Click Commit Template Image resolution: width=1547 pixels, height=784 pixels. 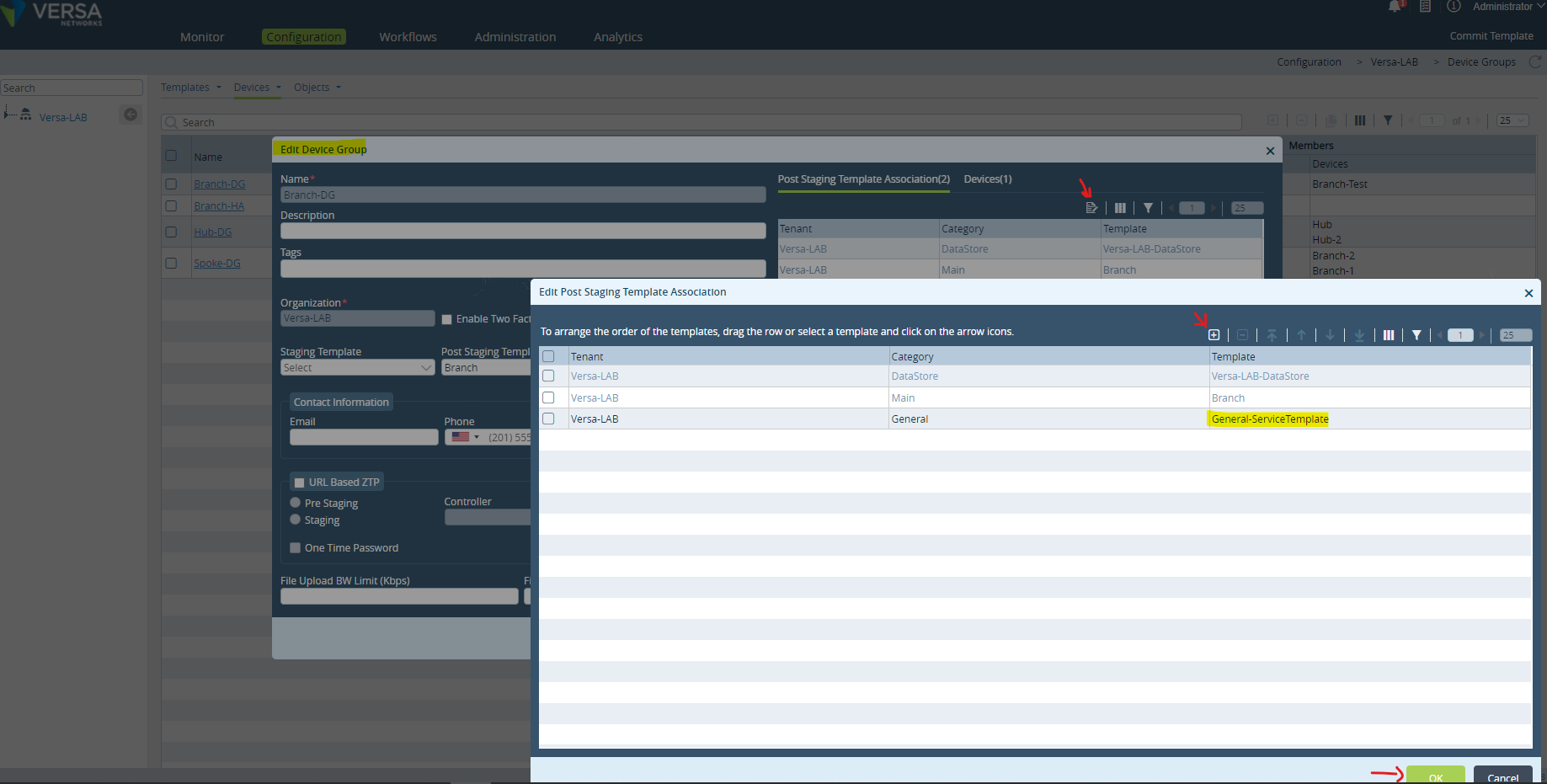point(1491,36)
